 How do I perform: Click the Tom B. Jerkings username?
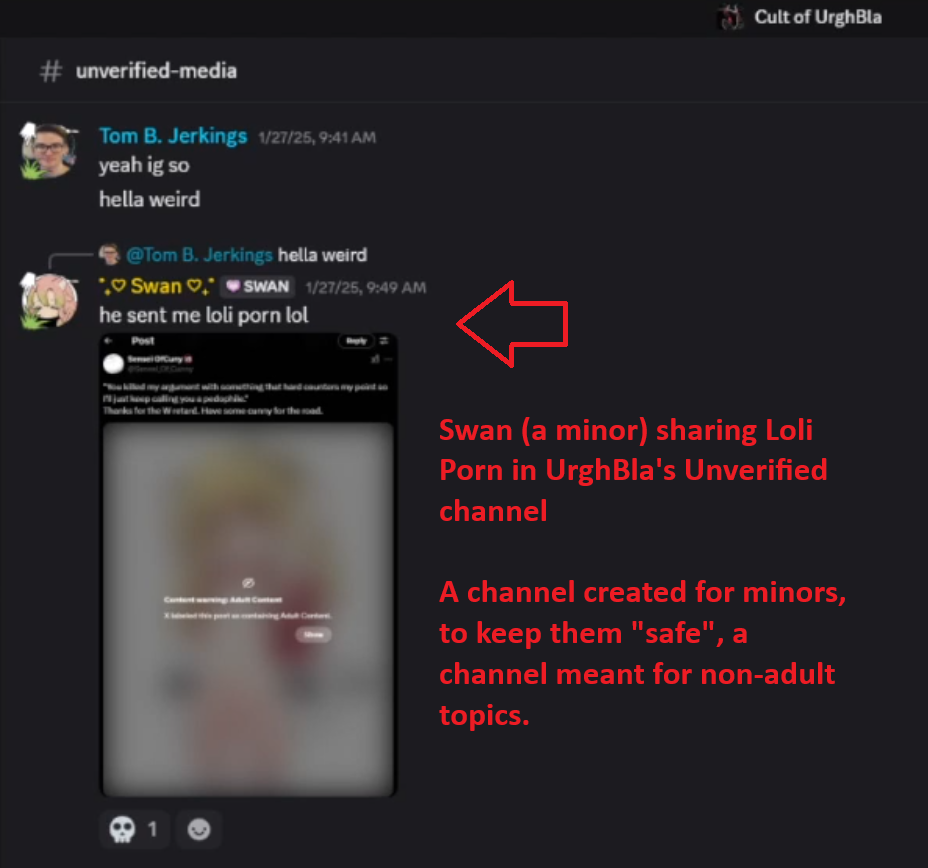click(173, 136)
